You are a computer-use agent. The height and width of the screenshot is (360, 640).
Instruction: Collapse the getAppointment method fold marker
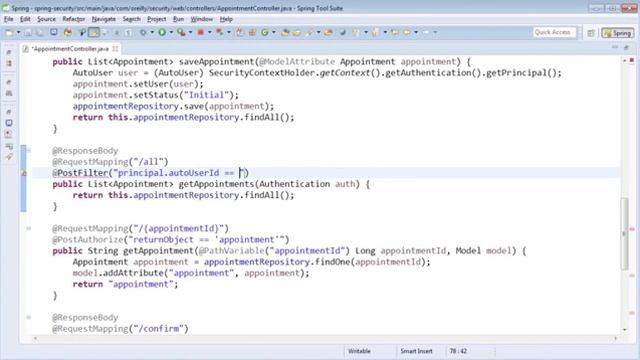click(x=29, y=229)
